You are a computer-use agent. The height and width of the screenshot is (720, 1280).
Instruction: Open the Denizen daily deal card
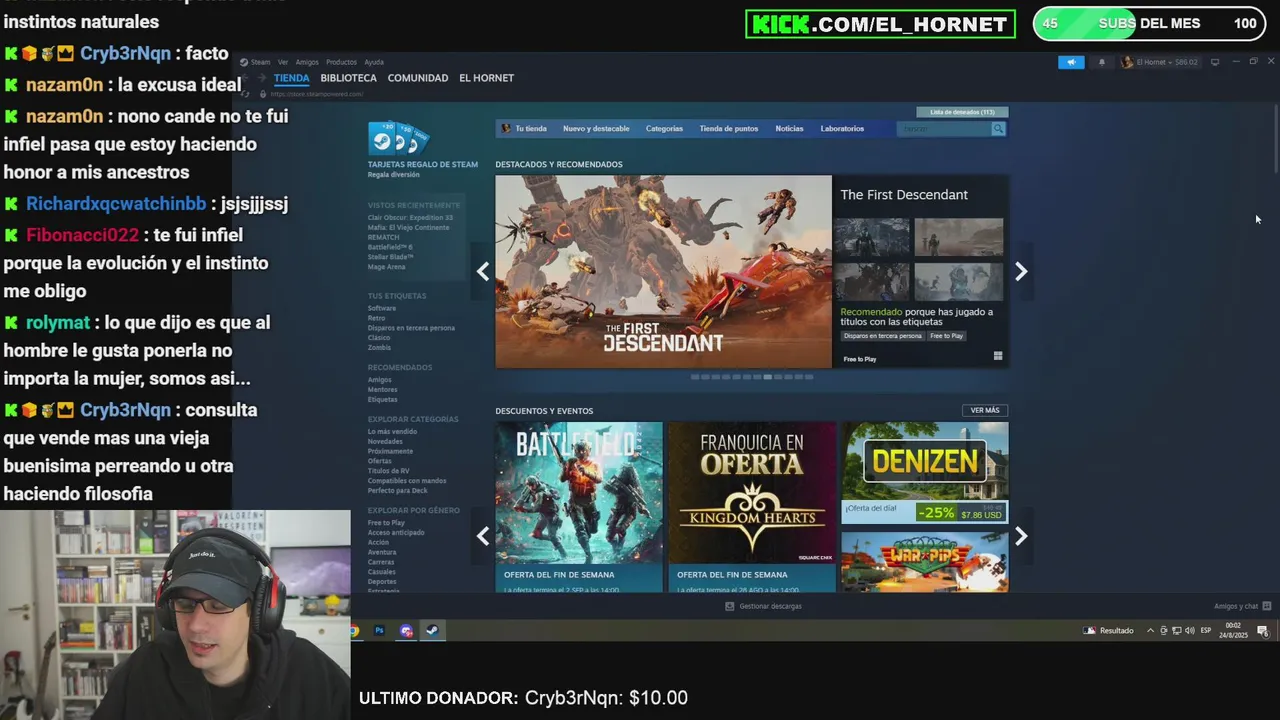click(x=925, y=473)
